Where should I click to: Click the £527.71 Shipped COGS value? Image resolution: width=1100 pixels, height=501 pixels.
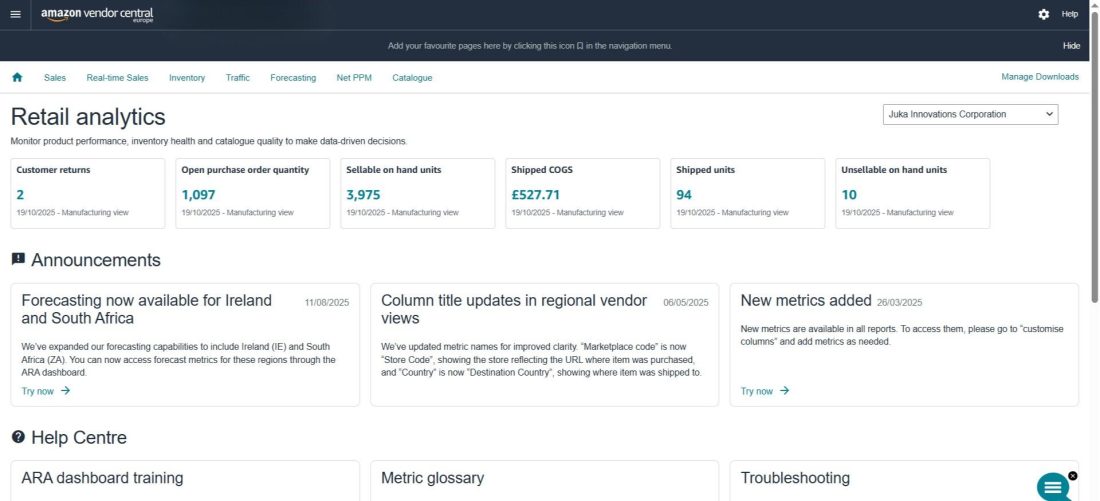coord(535,195)
